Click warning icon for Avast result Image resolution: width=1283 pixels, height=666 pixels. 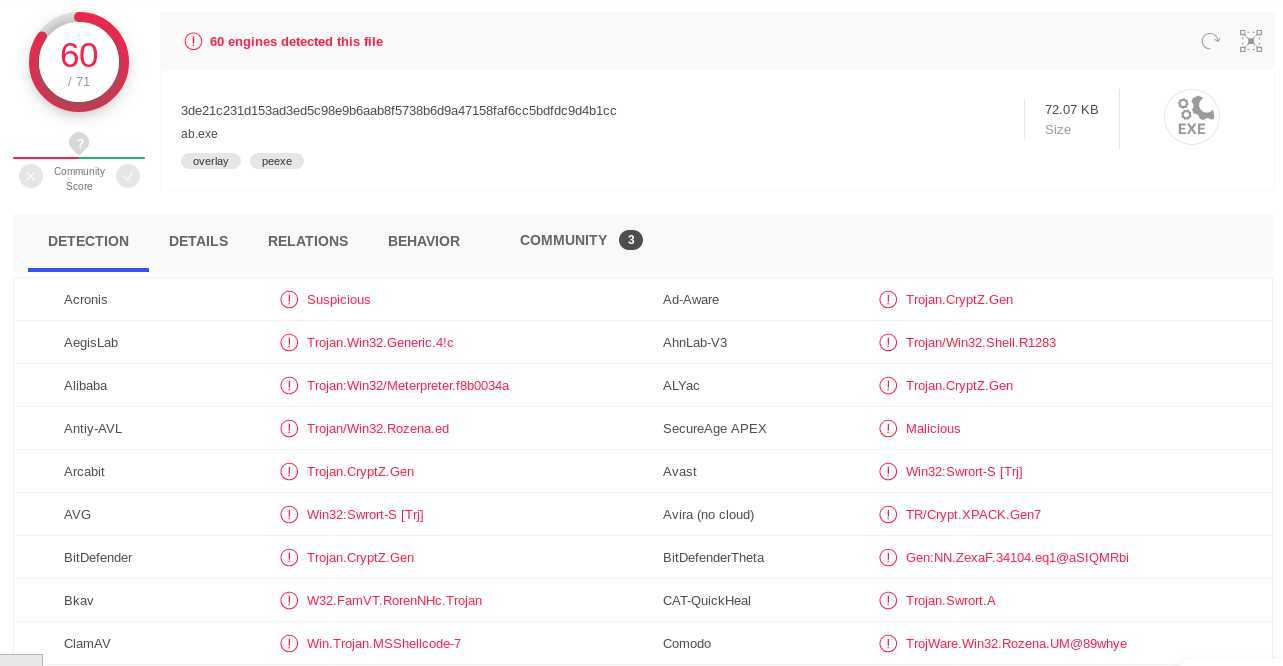888,472
